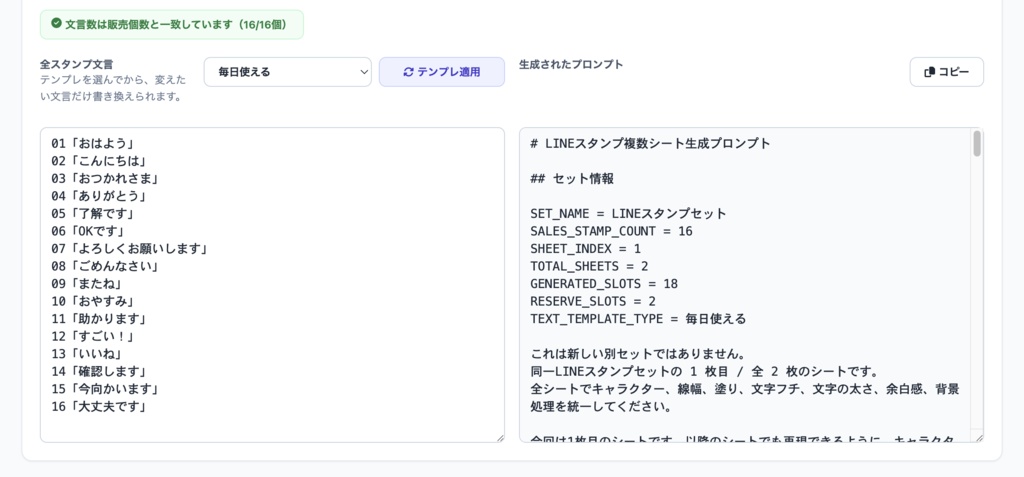Click the refresh icon beside テンプレ適用

(408, 72)
